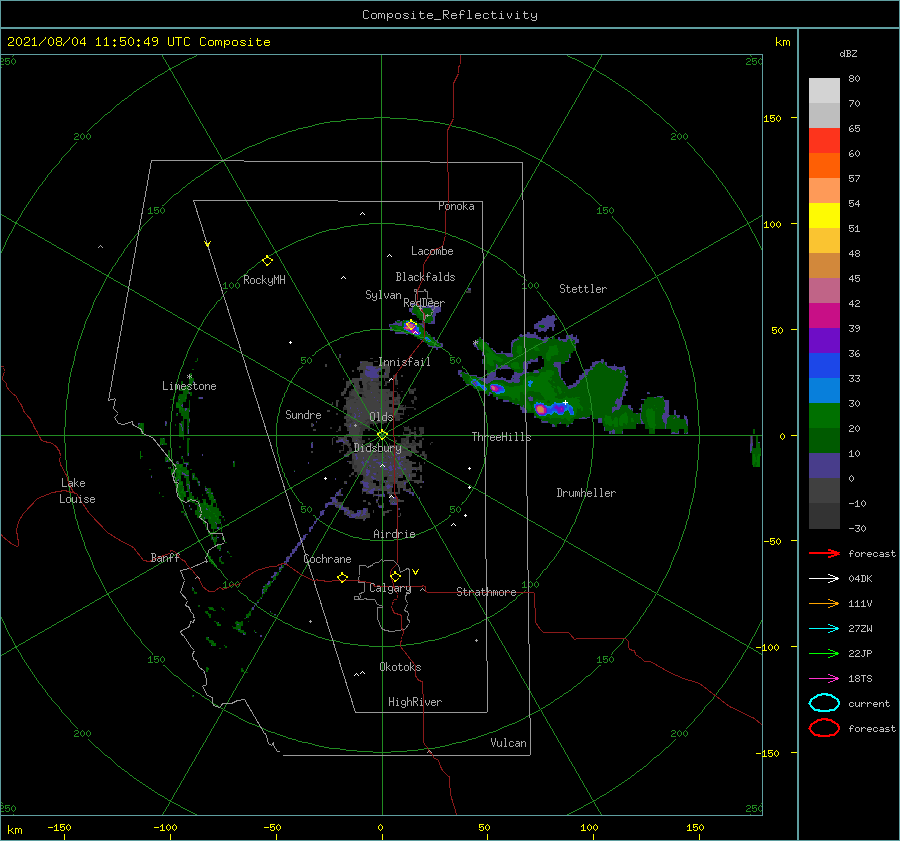Click the yellow diamond marker near RockyMH
This screenshot has width=900, height=841.
pyautogui.click(x=267, y=261)
